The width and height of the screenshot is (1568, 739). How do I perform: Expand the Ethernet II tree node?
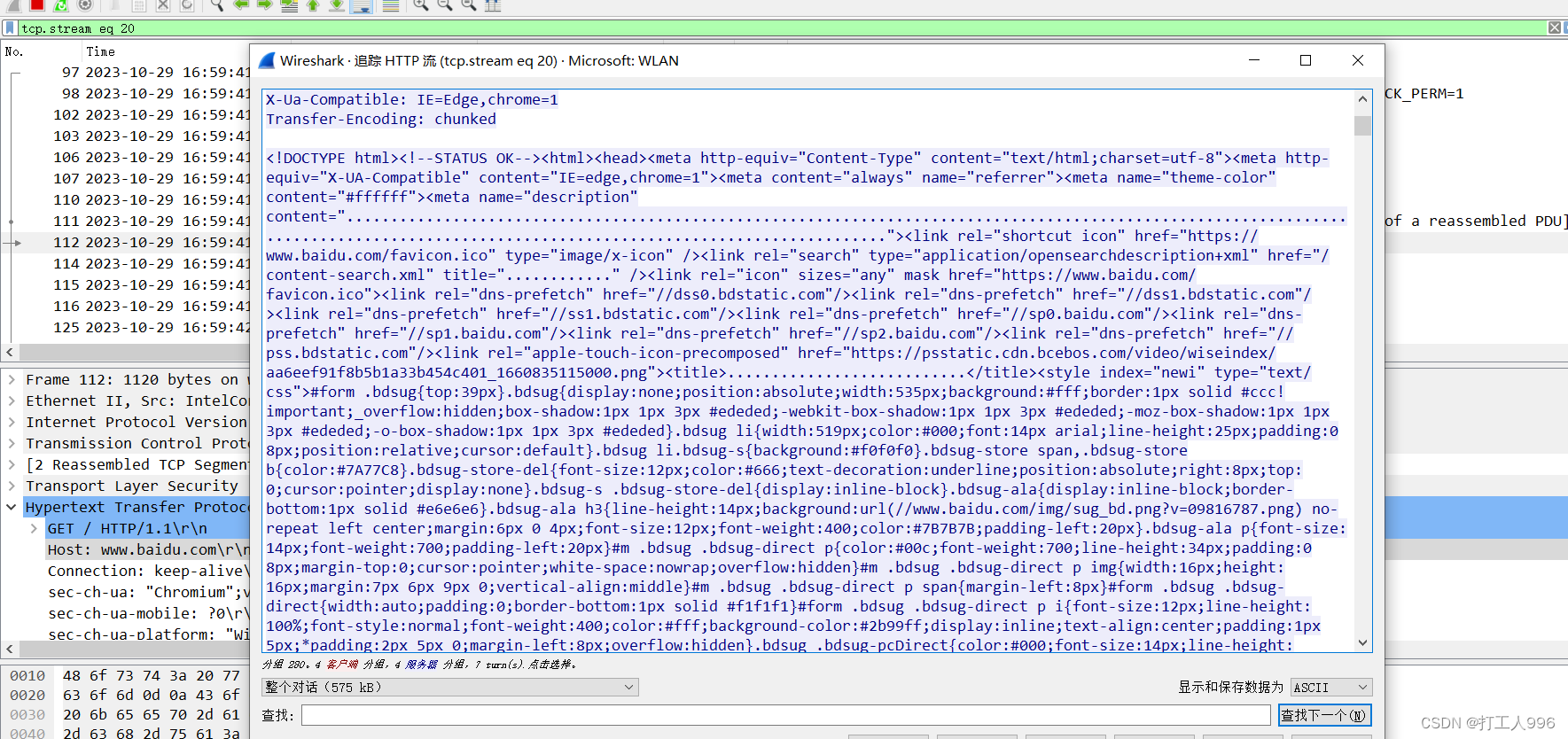(x=12, y=401)
